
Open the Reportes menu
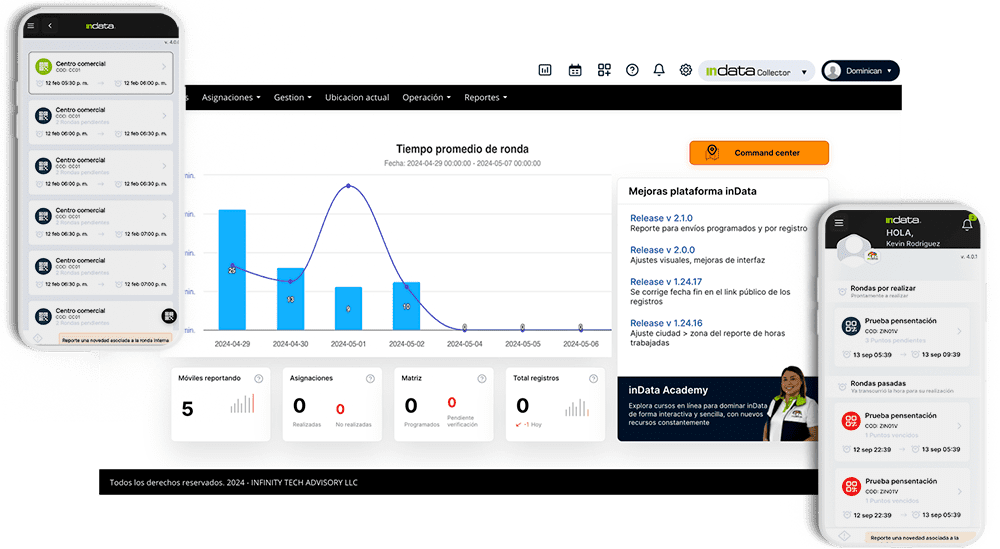[x=485, y=98]
